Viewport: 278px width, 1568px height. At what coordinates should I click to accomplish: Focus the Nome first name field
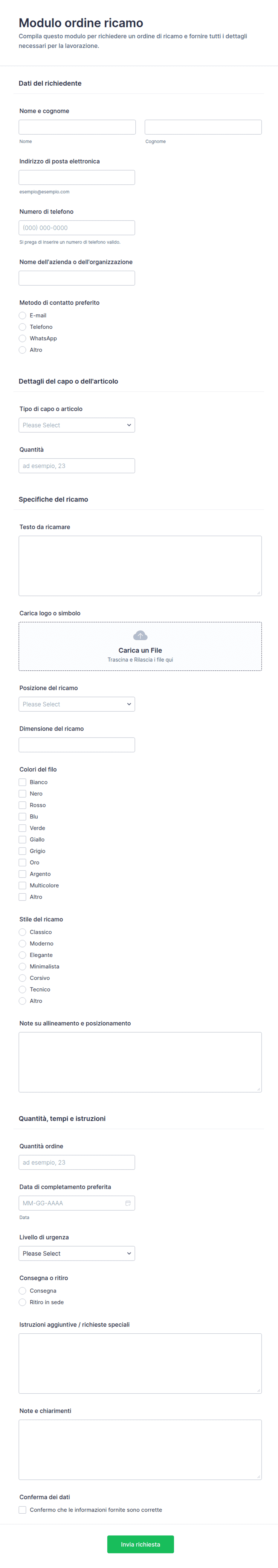(x=77, y=127)
